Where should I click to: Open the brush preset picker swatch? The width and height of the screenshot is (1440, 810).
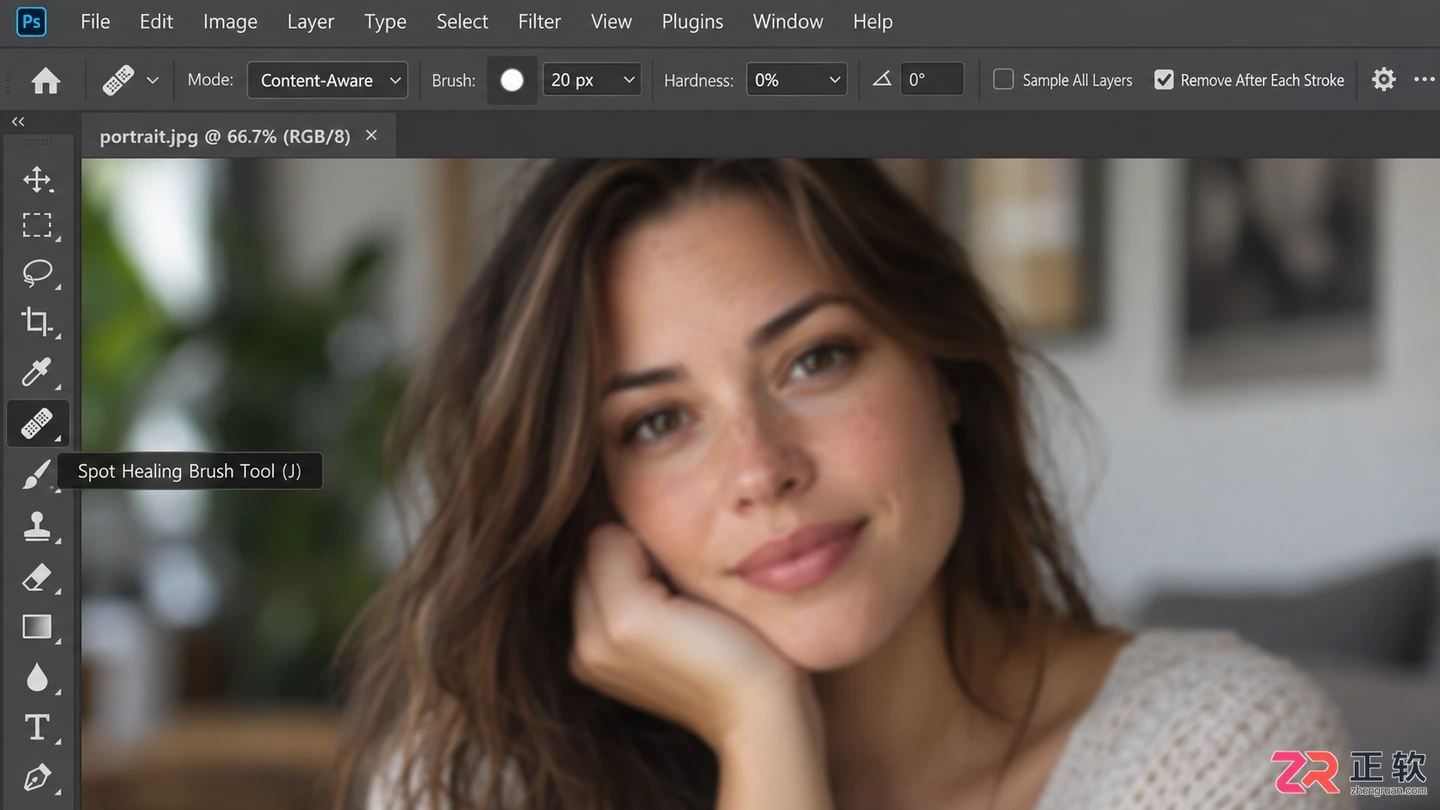512,80
